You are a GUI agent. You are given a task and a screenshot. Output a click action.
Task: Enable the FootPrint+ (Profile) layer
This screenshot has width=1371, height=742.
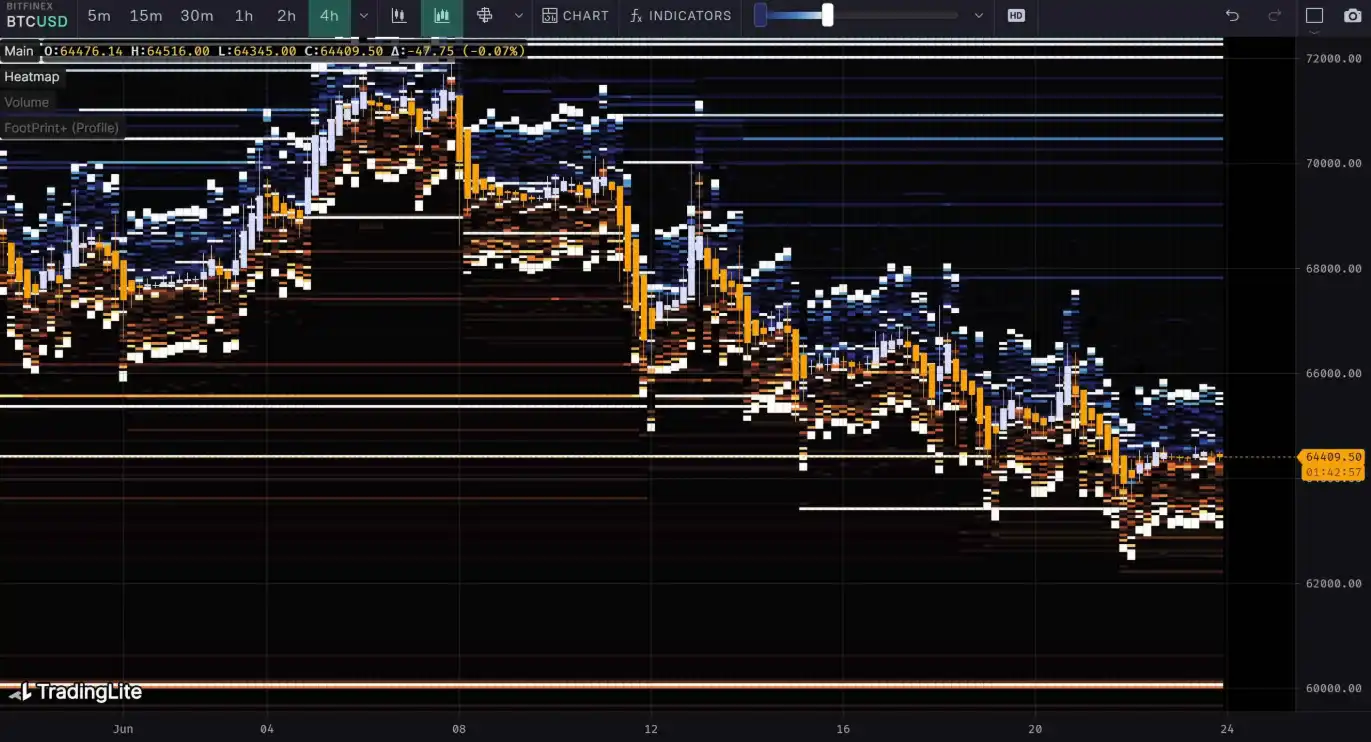tap(62, 128)
